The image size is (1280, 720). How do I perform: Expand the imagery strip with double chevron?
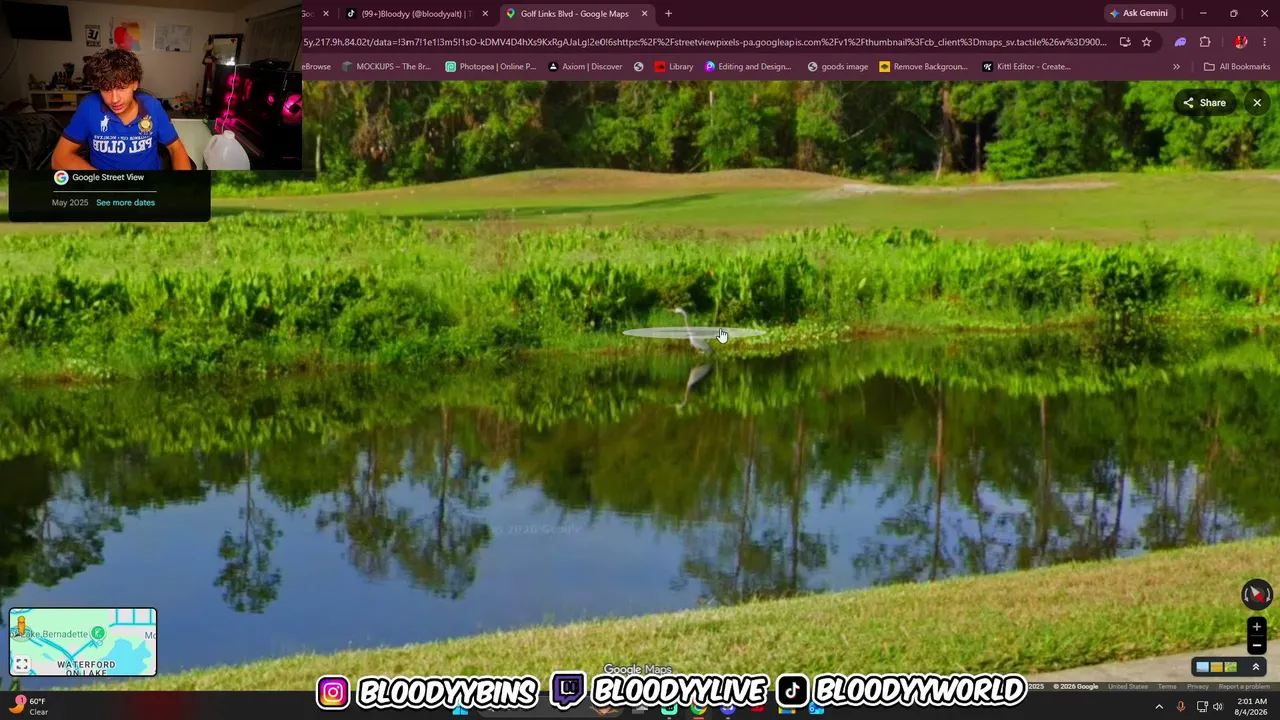coord(1256,667)
